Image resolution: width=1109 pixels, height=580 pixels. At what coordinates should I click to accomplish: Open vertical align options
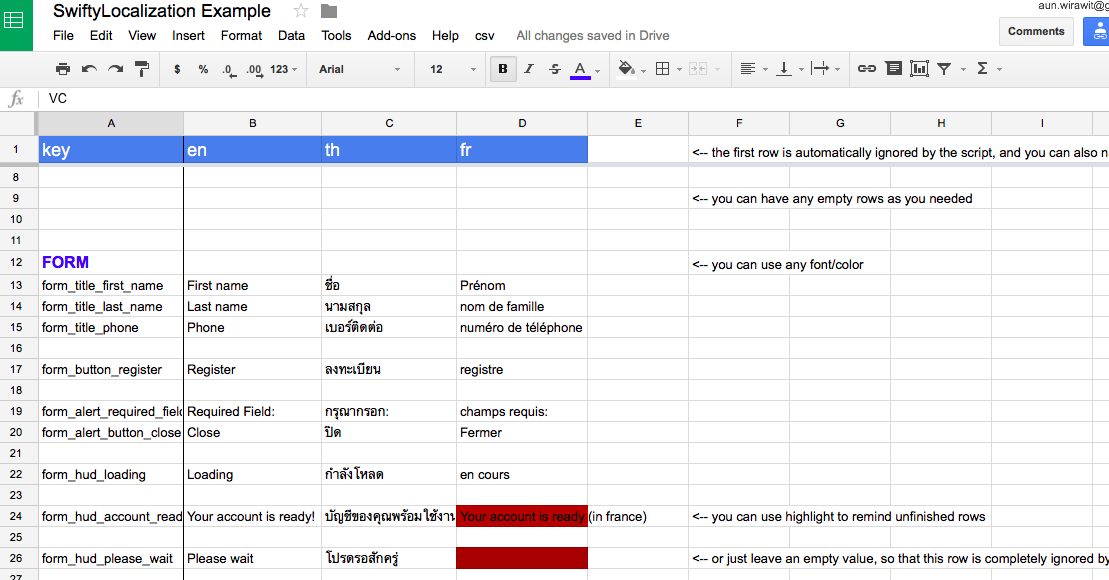[x=784, y=69]
